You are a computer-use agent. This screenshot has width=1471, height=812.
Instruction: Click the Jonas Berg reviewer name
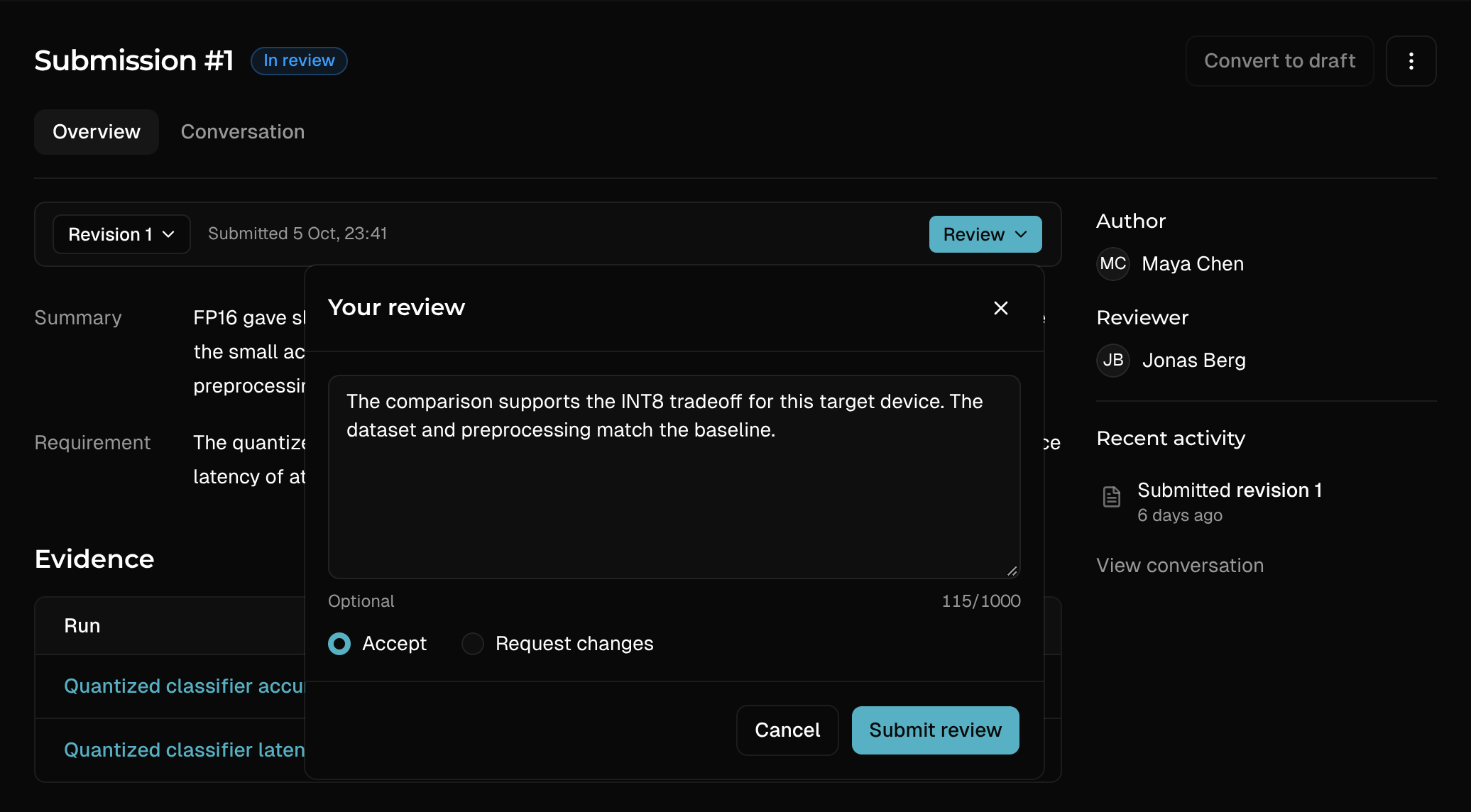1193,361
